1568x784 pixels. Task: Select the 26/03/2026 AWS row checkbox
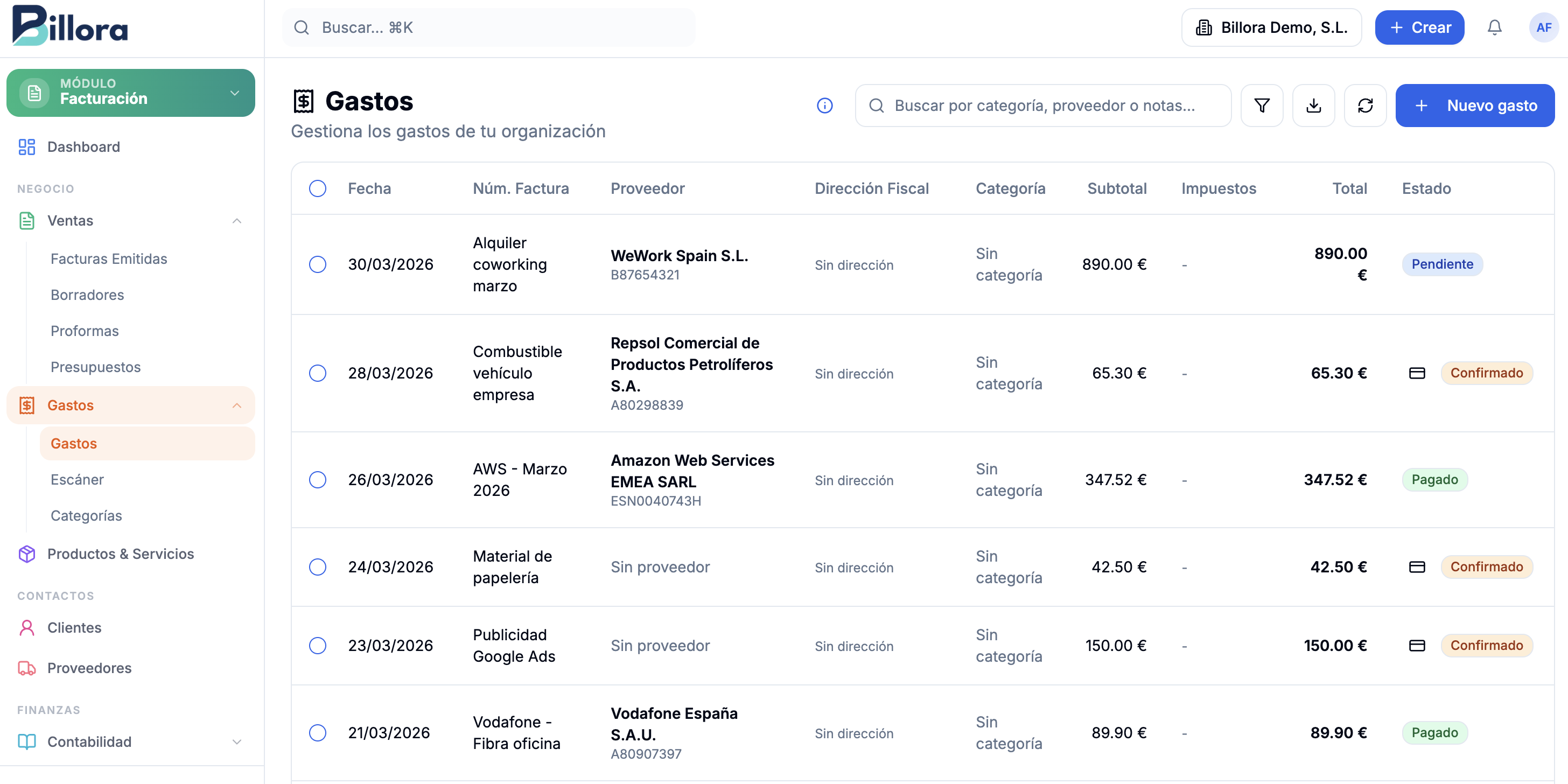(x=318, y=480)
